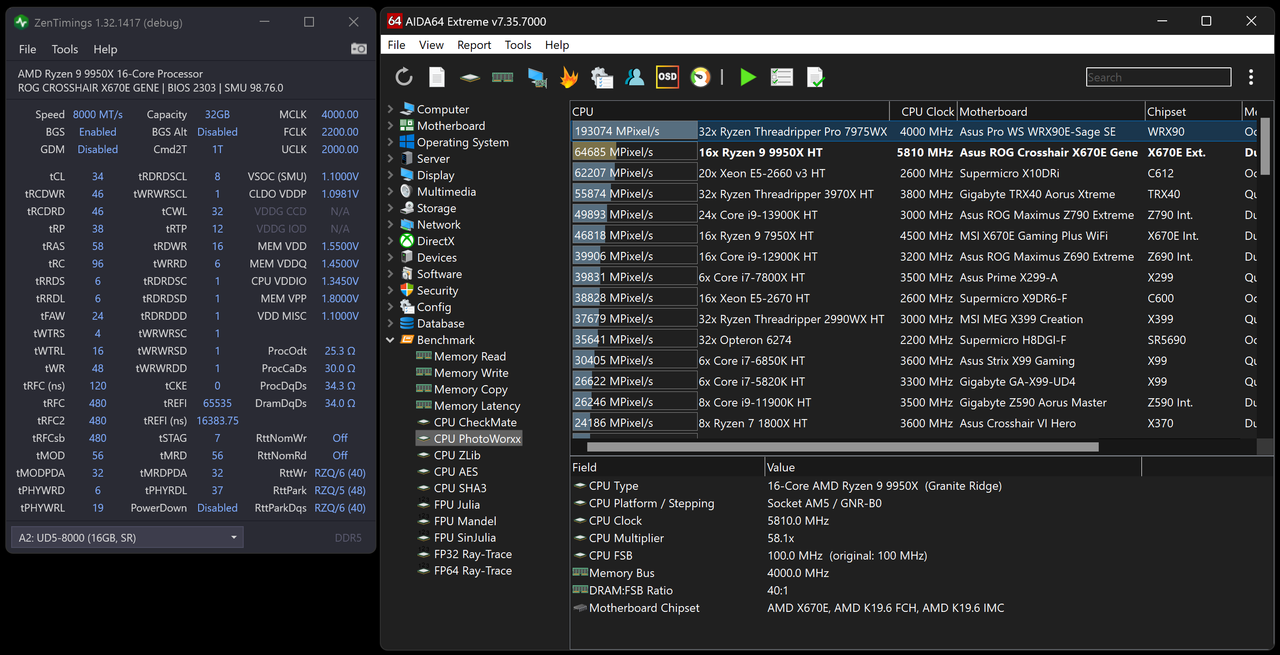Open the OSD panel icon

click(667, 77)
